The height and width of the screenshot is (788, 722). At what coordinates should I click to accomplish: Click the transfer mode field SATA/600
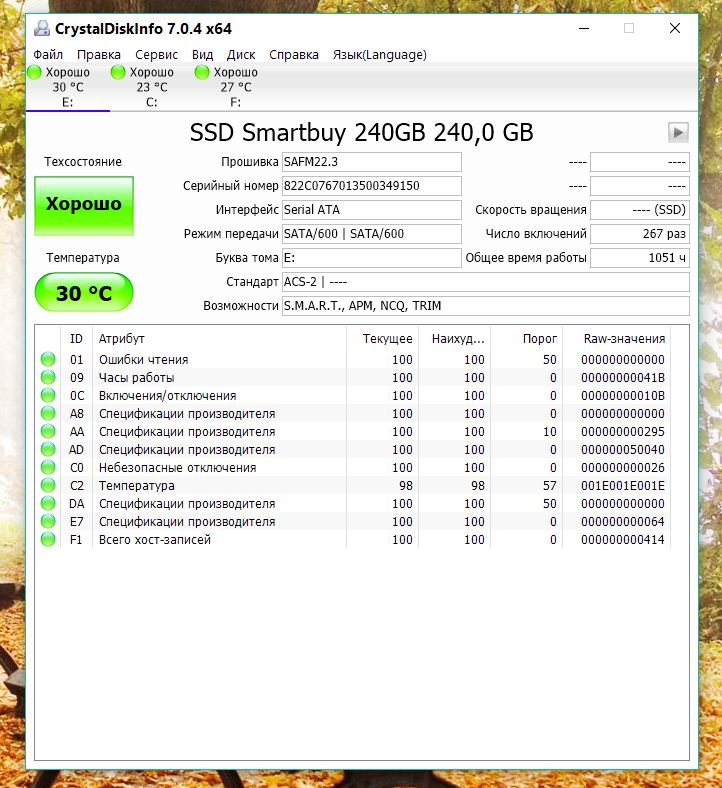tap(372, 234)
